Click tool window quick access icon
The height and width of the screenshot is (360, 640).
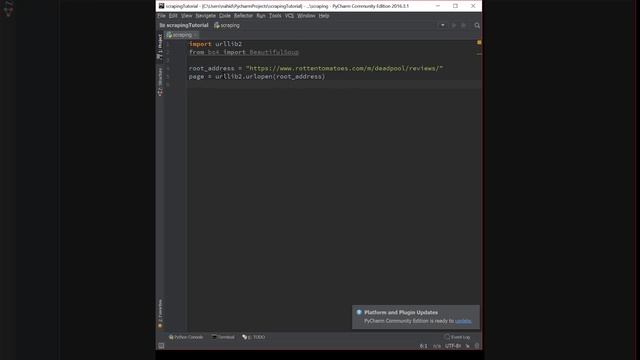click(x=161, y=346)
